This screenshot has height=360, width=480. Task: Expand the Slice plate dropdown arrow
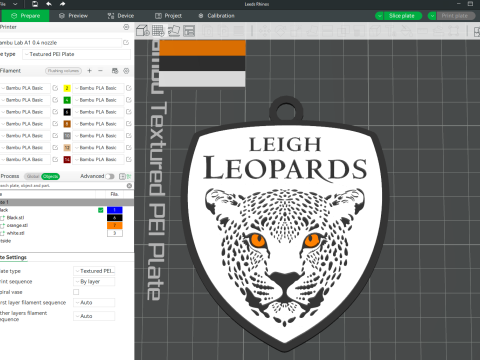379,16
